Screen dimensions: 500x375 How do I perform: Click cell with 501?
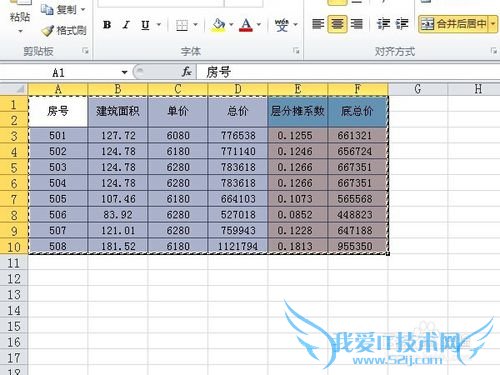coord(58,136)
